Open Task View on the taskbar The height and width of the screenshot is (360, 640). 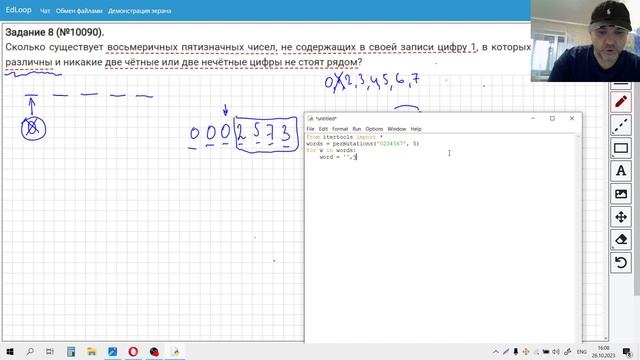[x=50, y=351]
